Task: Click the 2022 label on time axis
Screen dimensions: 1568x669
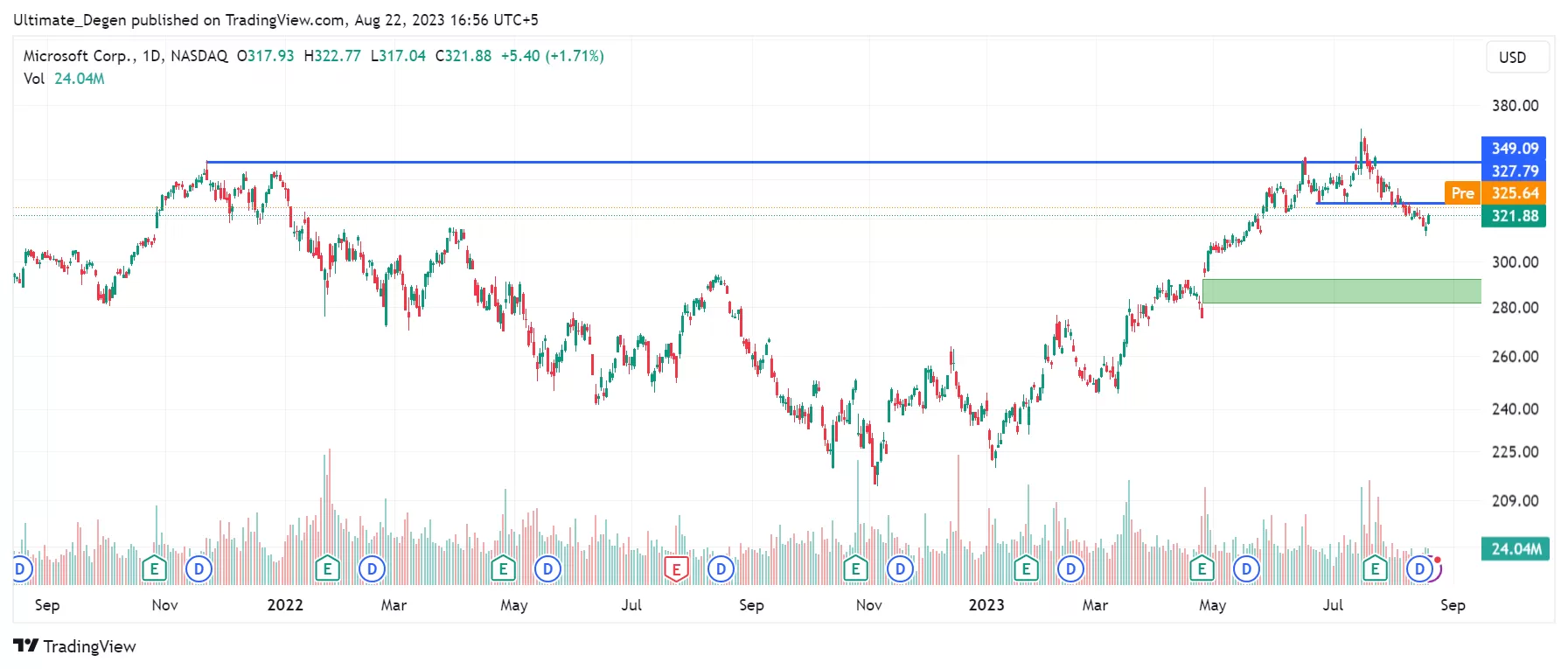Action: point(285,605)
